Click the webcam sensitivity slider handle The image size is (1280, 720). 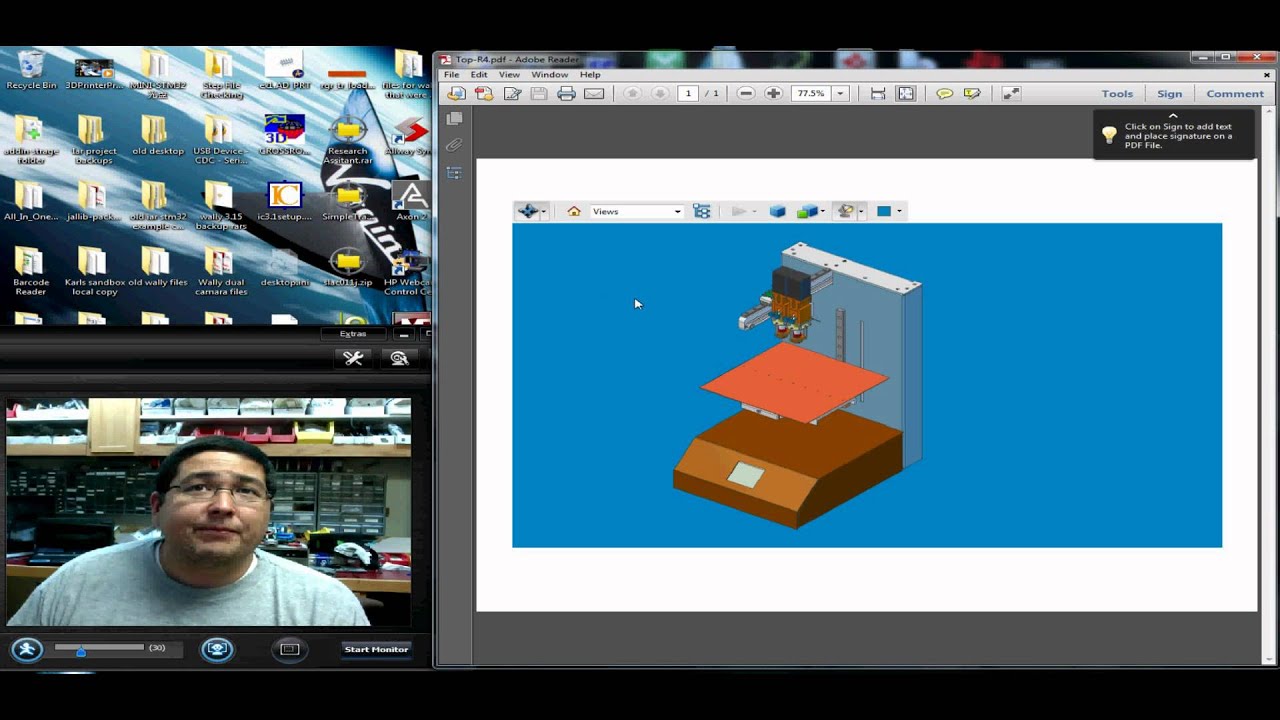coord(81,651)
